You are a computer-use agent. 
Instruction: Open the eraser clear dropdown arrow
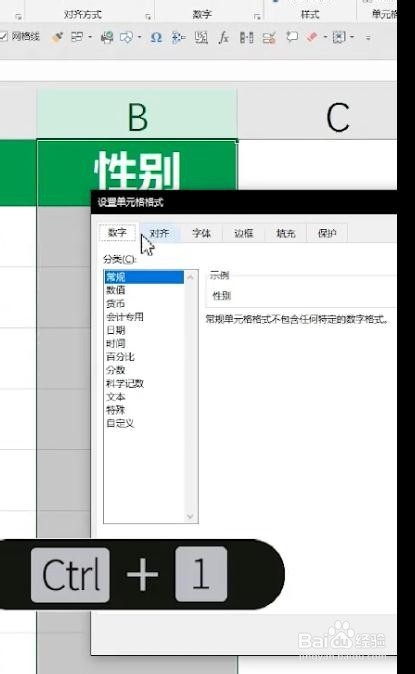(x=325, y=37)
